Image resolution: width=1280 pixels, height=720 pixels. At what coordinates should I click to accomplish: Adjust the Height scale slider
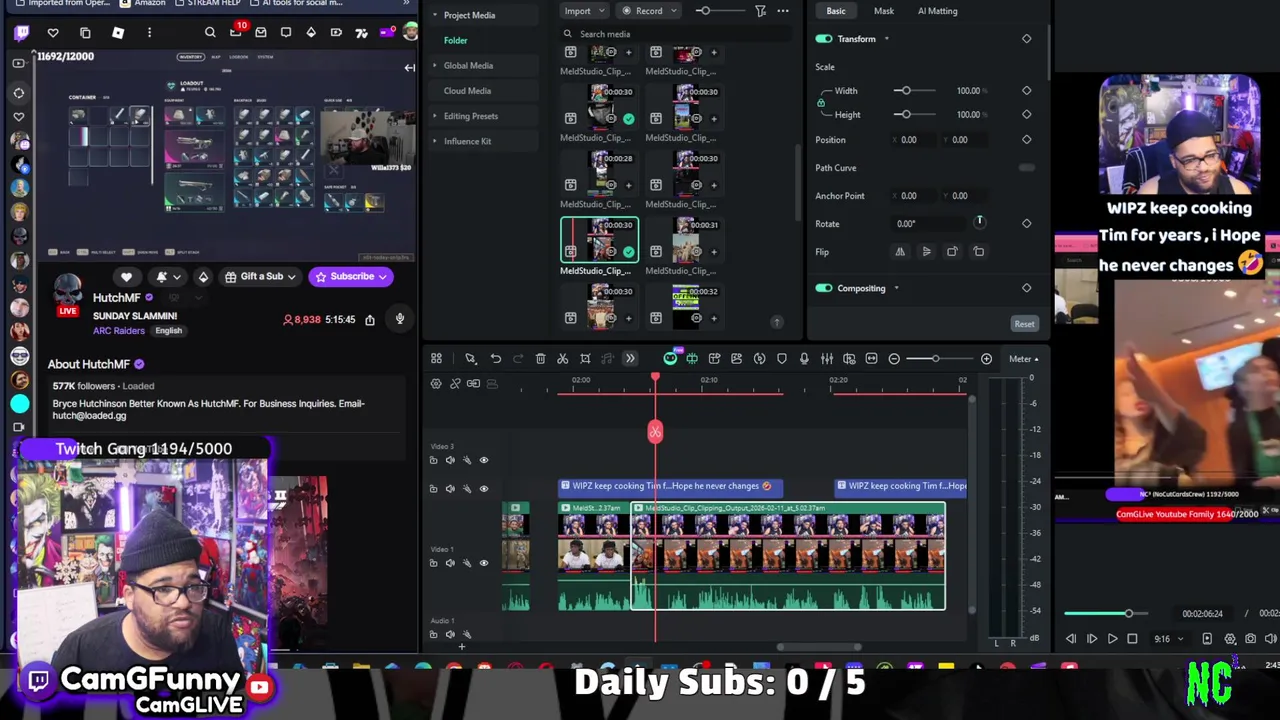[915, 115]
